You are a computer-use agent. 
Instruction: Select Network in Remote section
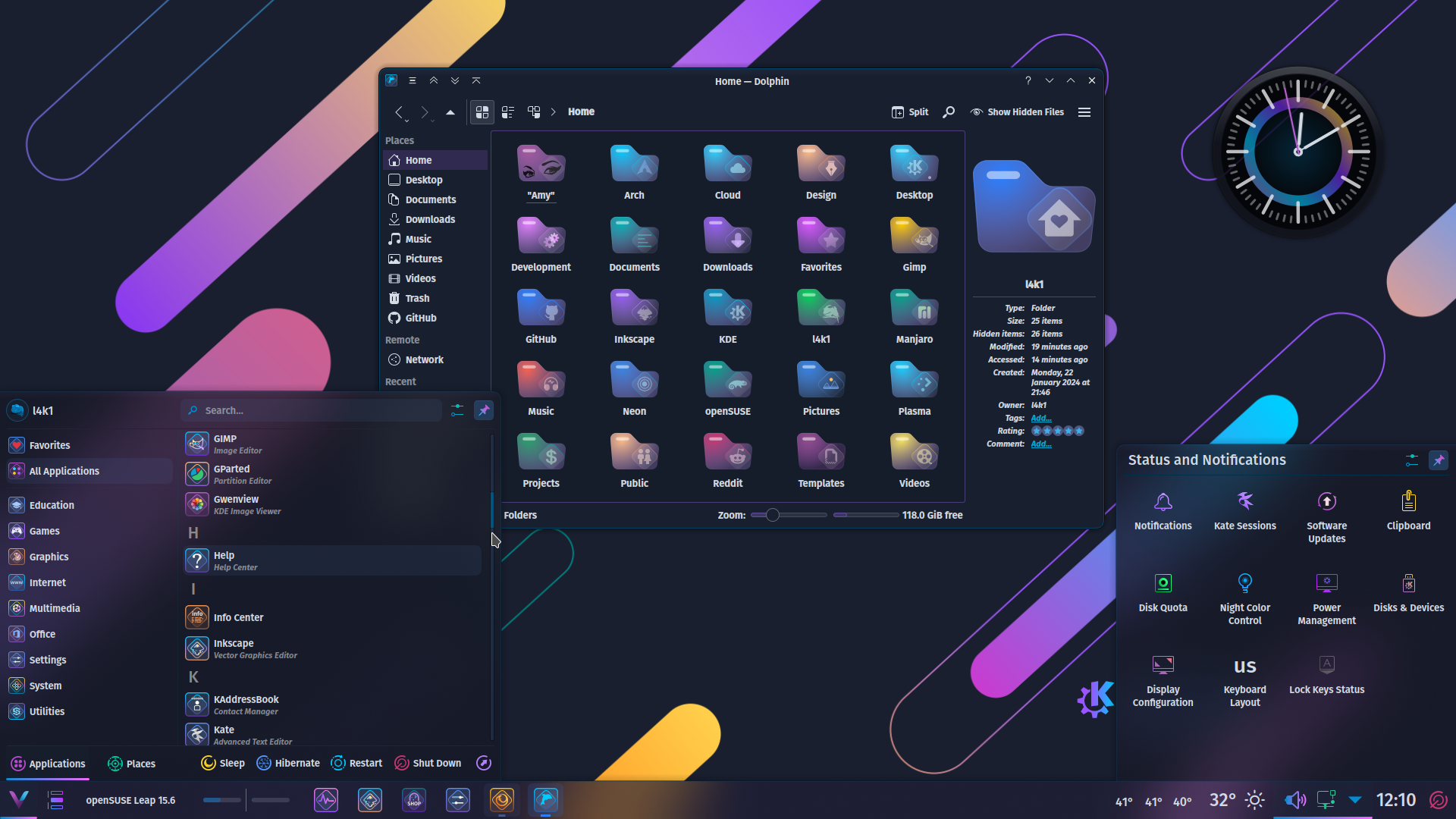(435, 359)
